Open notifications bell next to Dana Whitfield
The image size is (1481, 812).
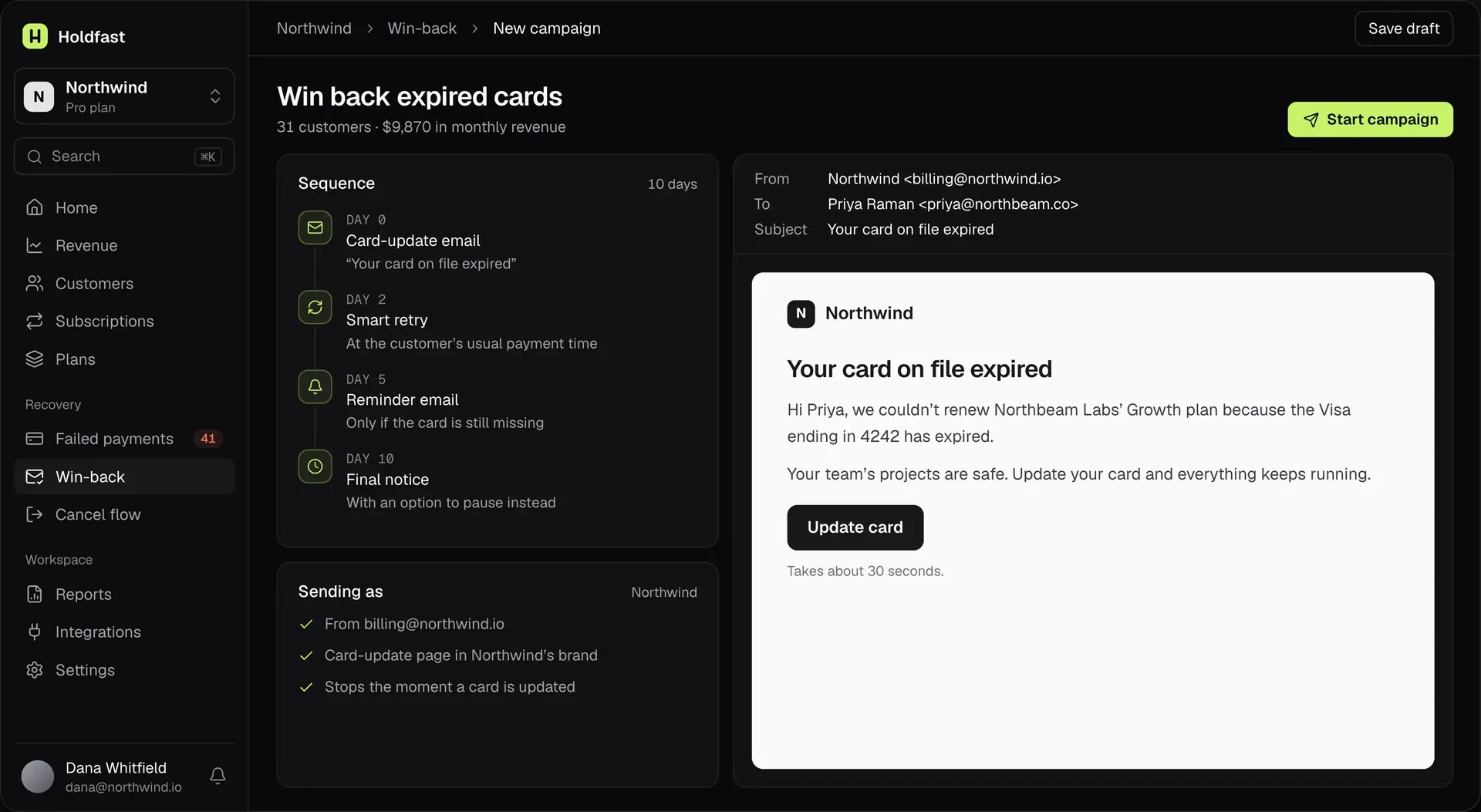pyautogui.click(x=218, y=776)
